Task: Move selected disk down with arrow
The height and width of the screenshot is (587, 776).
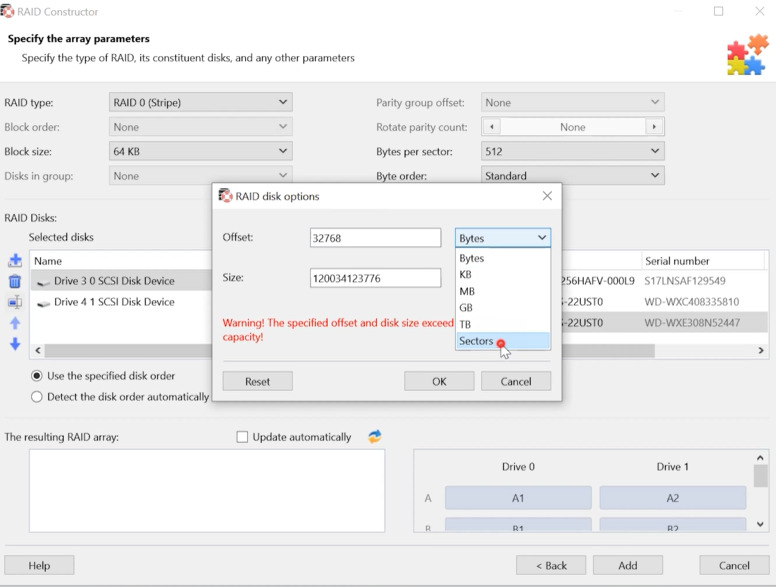Action: [15, 344]
